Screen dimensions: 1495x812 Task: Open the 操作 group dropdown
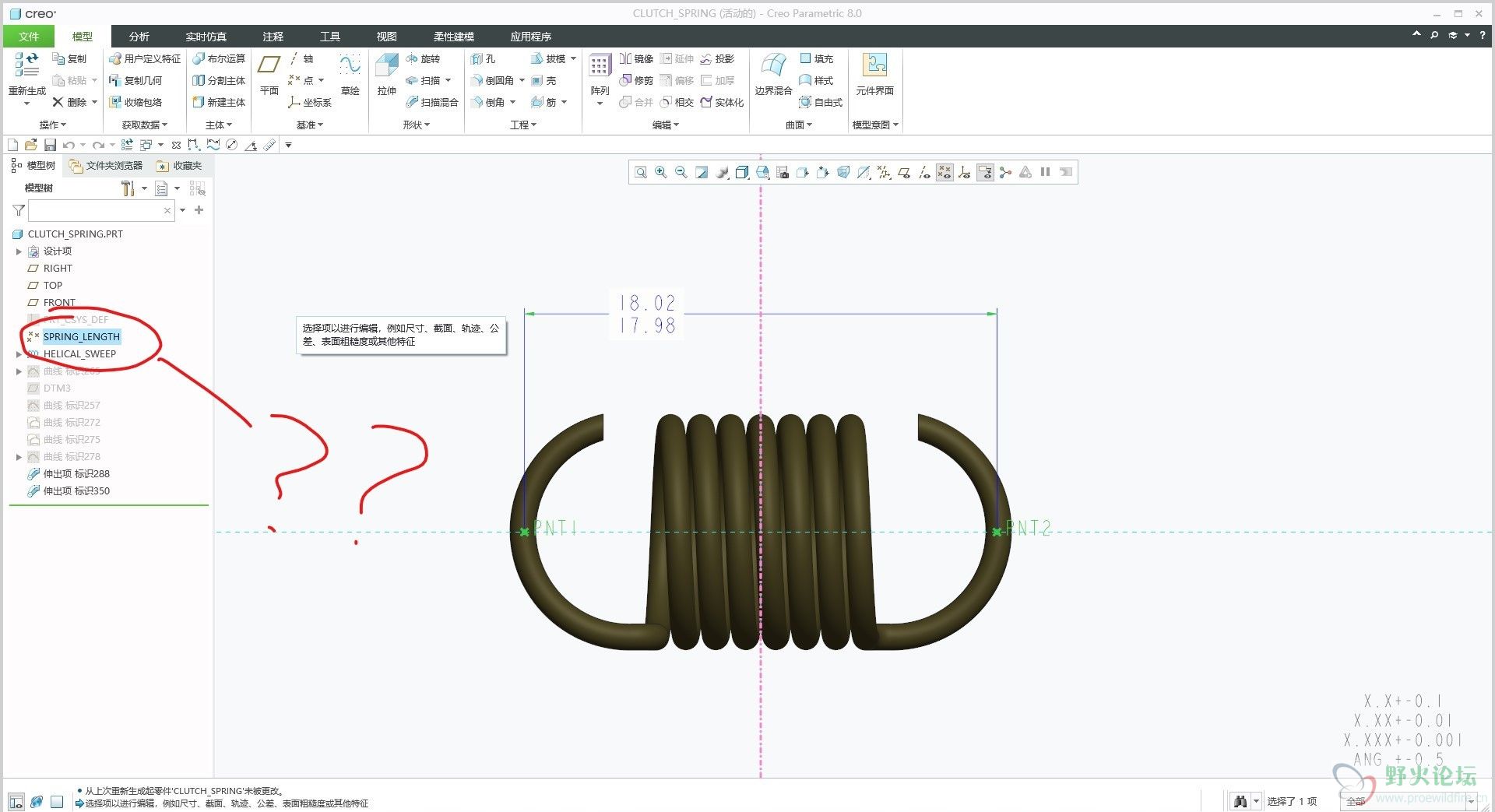coord(53,125)
